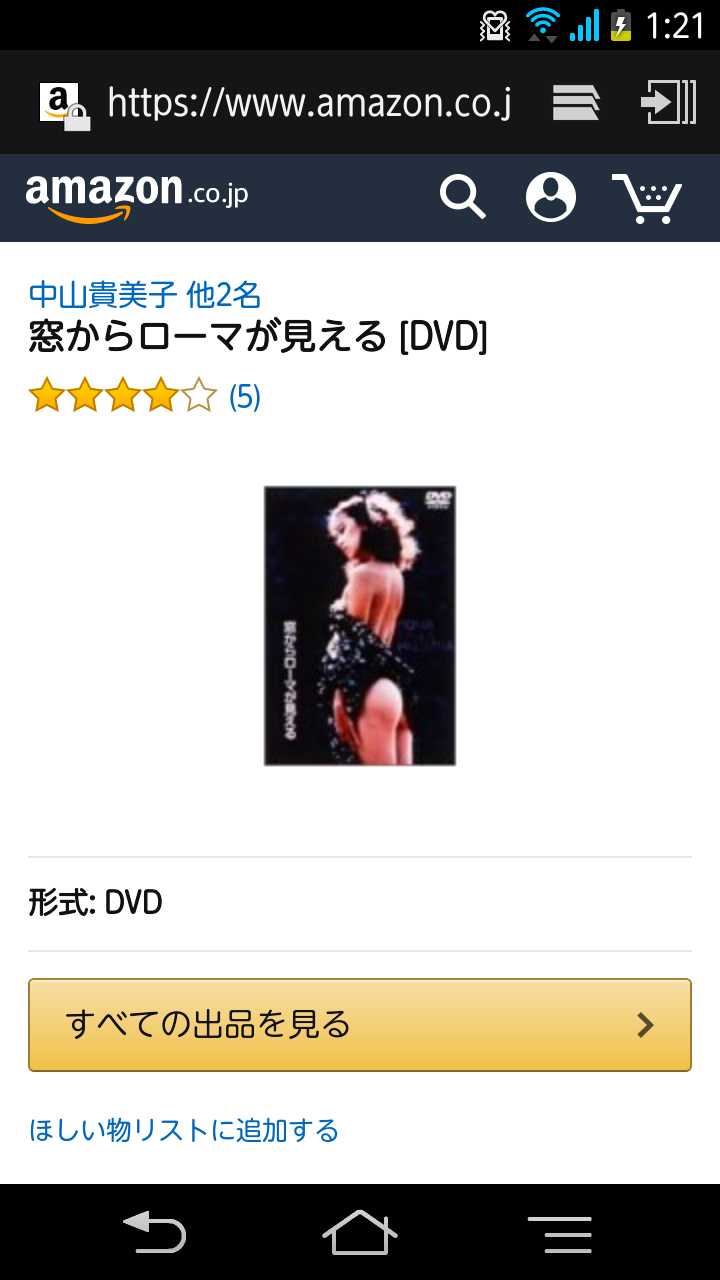Open the Android menu navigation button
Image resolution: width=720 pixels, height=1280 pixels.
560,1234
